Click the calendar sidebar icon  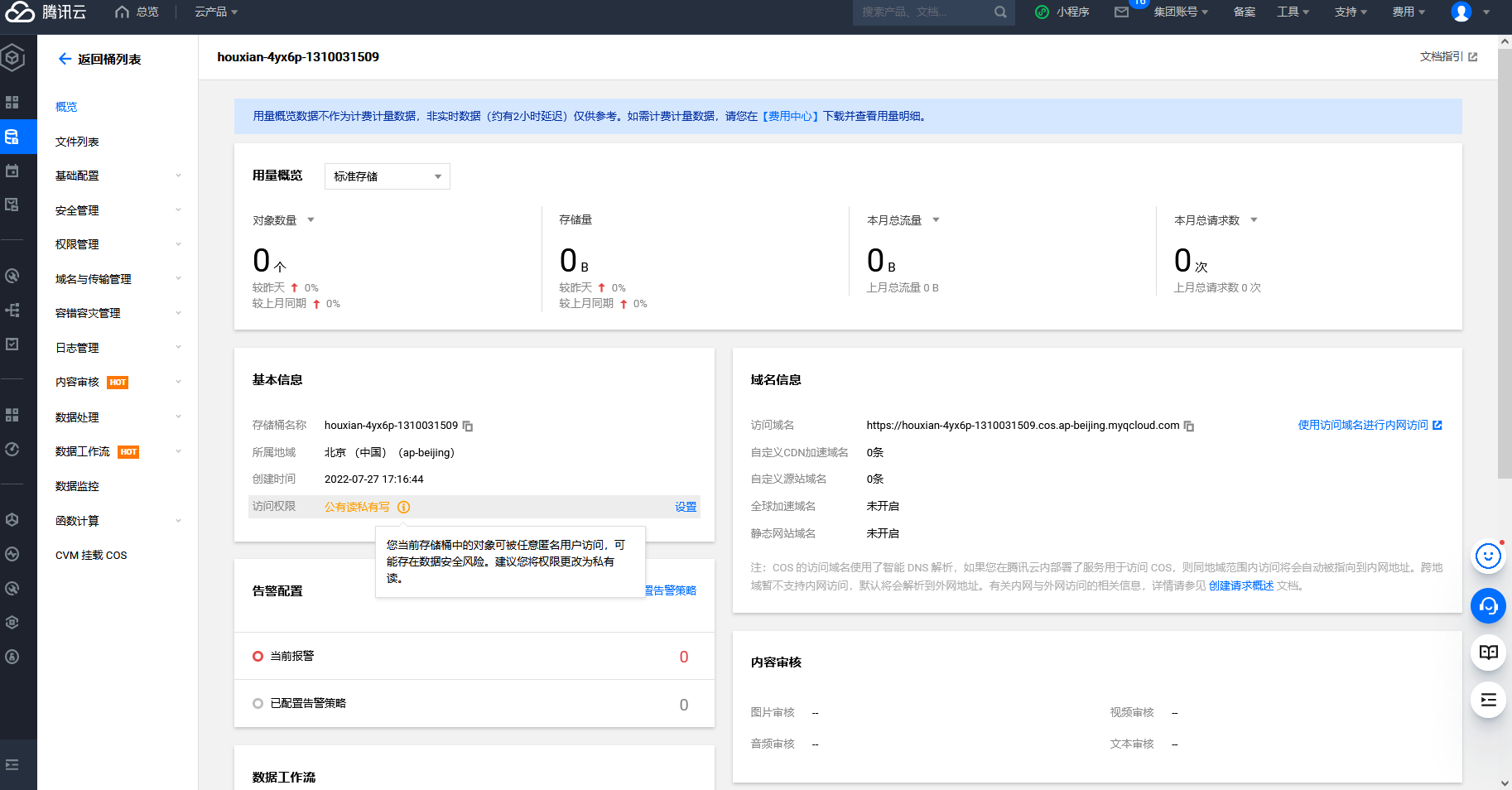[12, 171]
